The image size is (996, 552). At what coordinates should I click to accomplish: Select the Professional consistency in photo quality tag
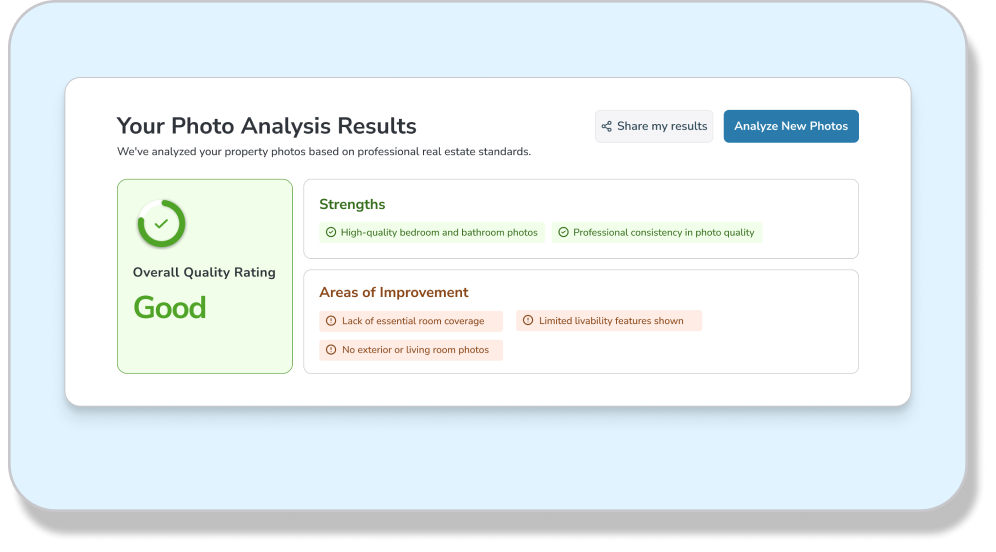(x=657, y=233)
